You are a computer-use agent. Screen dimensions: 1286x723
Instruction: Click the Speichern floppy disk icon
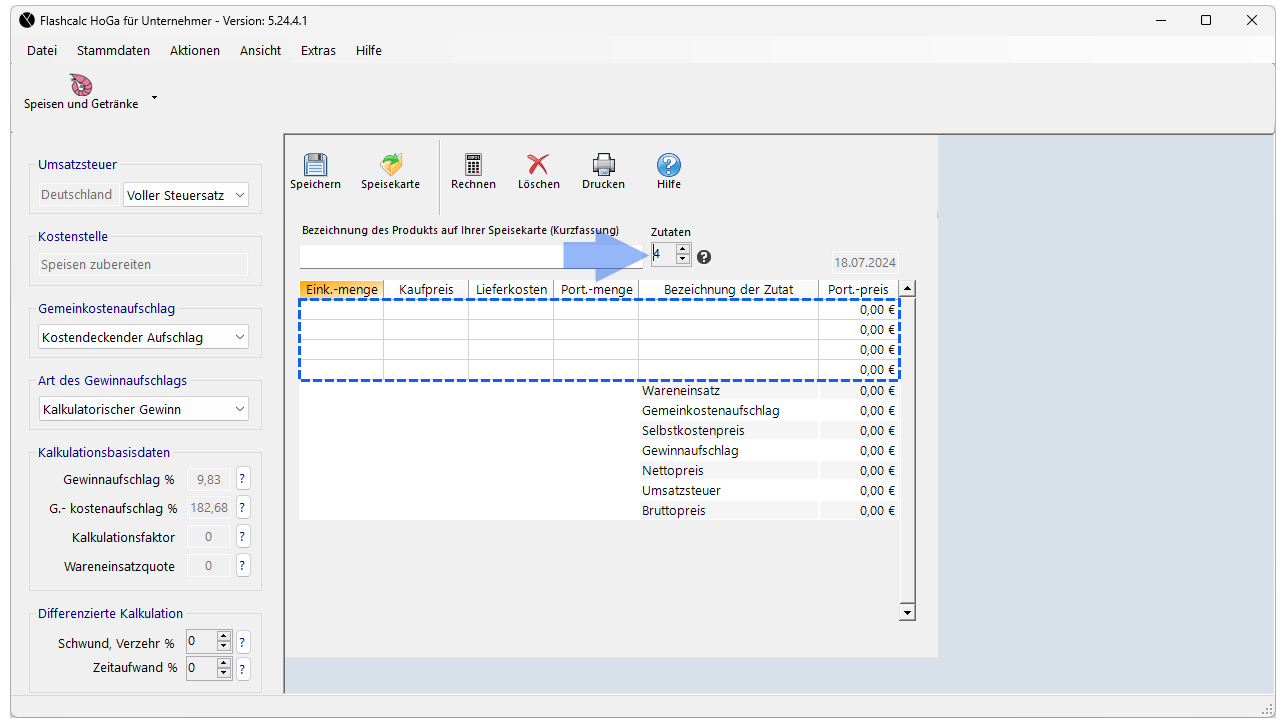point(315,166)
